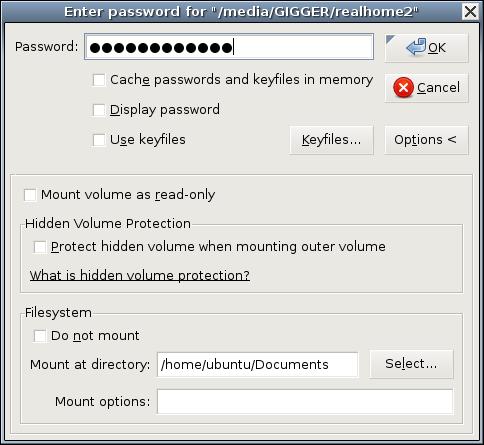Enable Mount volume as read-only
The height and width of the screenshot is (445, 484).
point(30,195)
